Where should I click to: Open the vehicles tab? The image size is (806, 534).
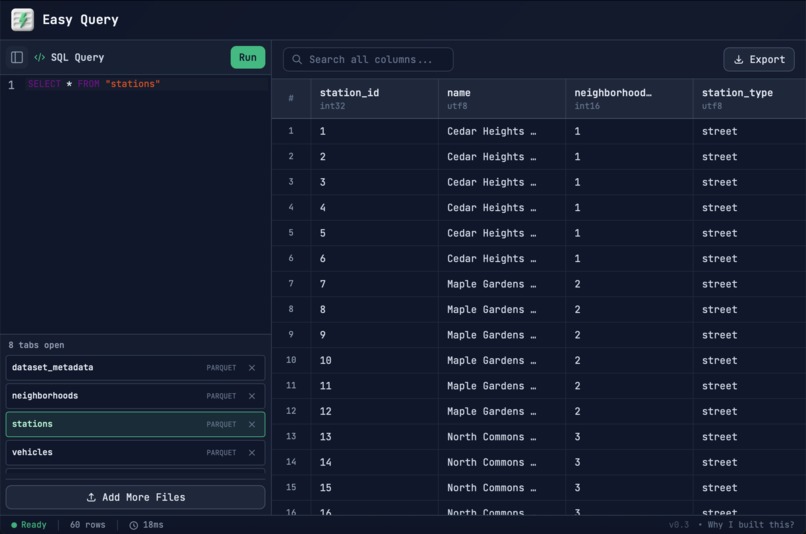(x=135, y=452)
